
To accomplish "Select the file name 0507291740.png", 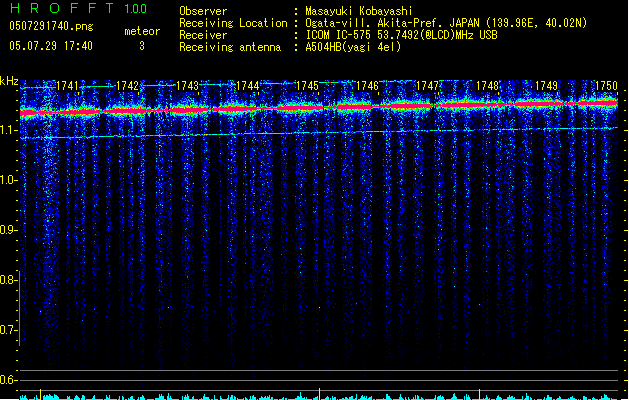I will click(51, 26).
